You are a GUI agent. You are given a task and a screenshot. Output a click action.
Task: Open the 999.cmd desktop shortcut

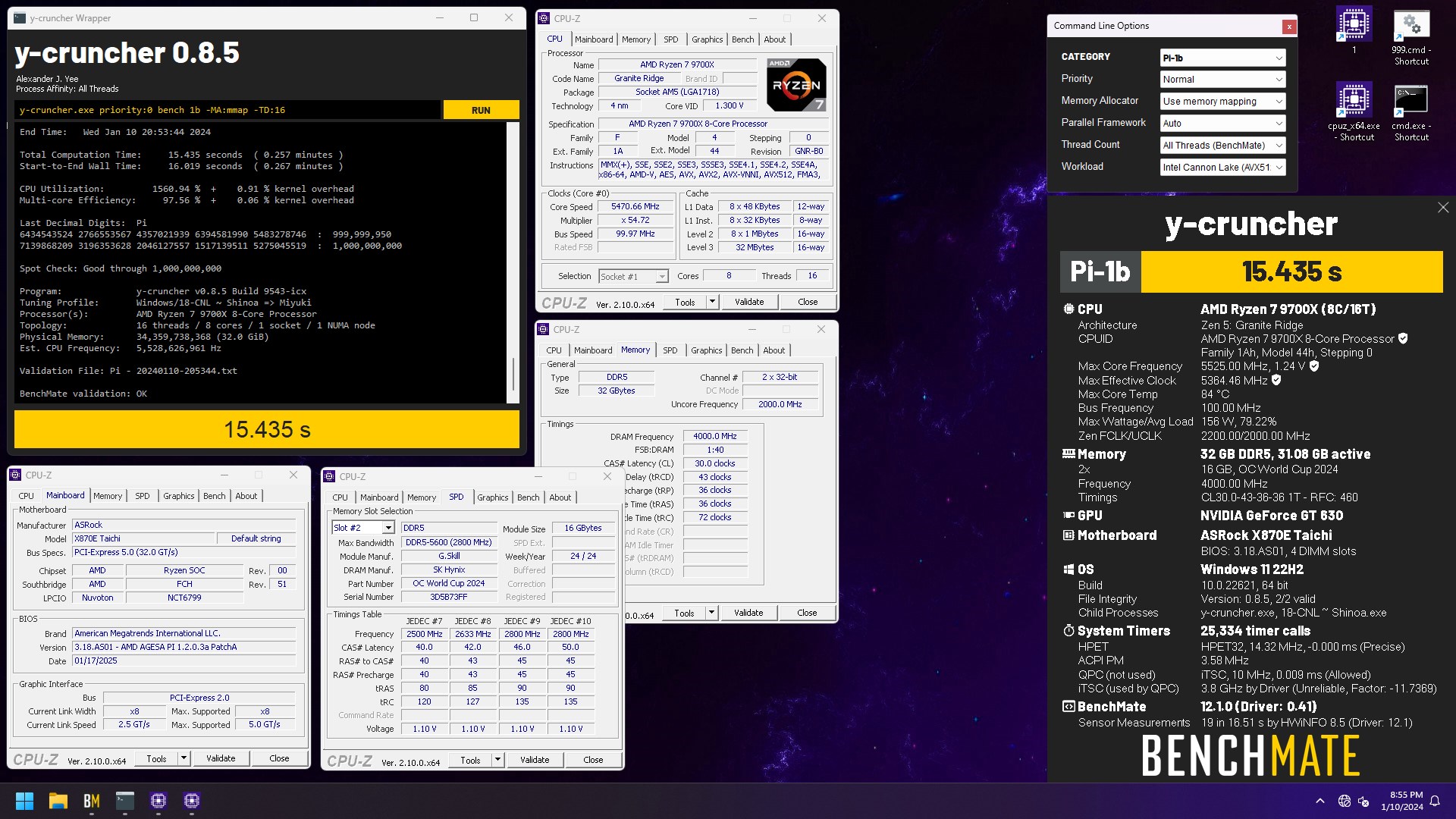click(1411, 36)
